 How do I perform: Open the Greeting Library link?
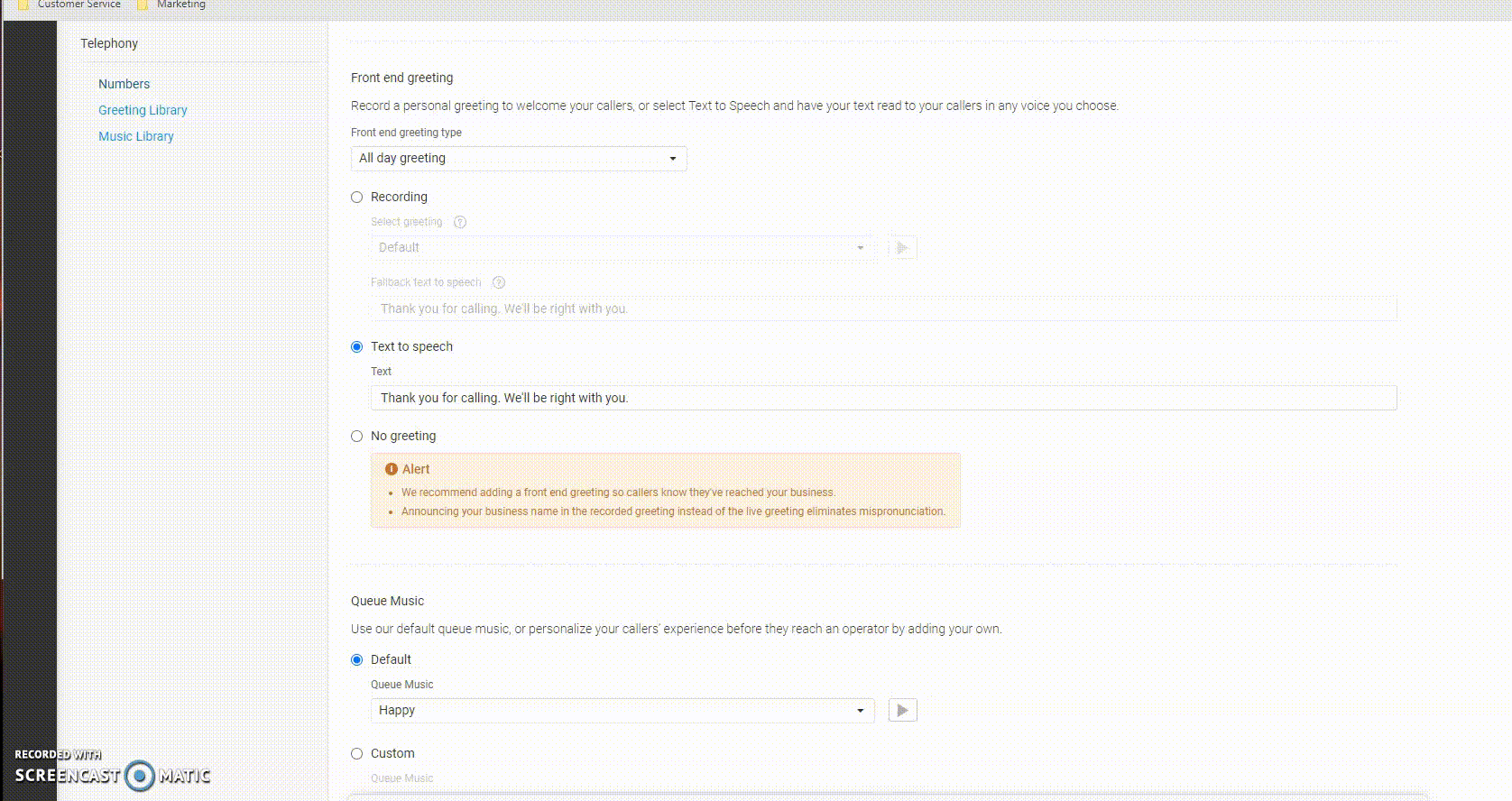[143, 110]
